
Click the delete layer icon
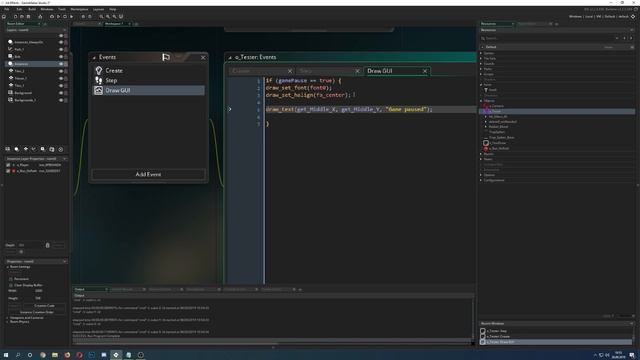61,149
